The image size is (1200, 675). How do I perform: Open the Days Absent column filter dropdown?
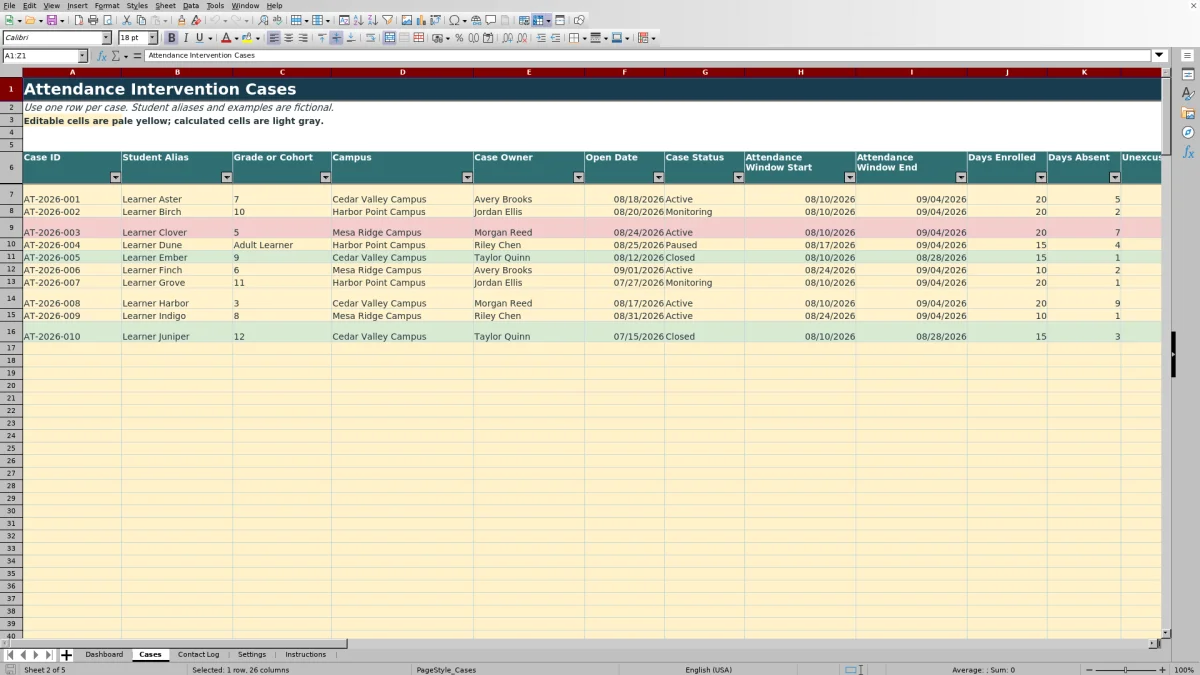point(1114,177)
